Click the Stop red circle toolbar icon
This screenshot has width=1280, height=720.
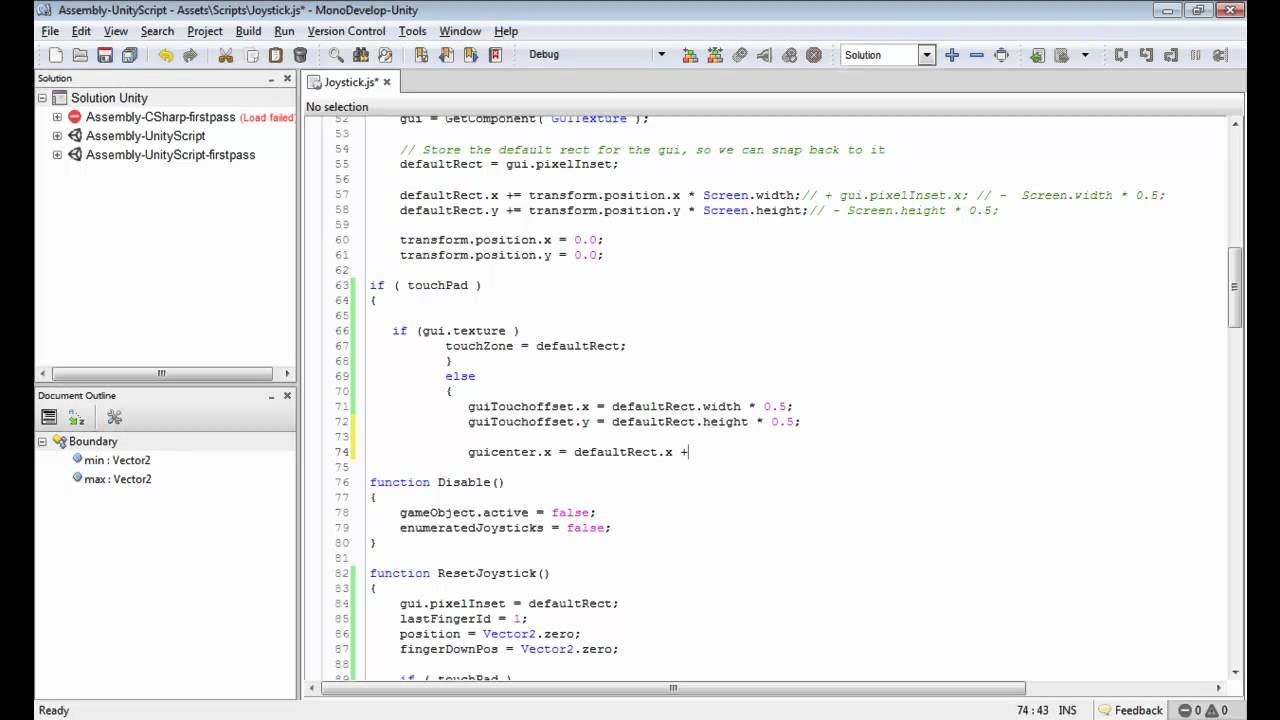click(814, 55)
